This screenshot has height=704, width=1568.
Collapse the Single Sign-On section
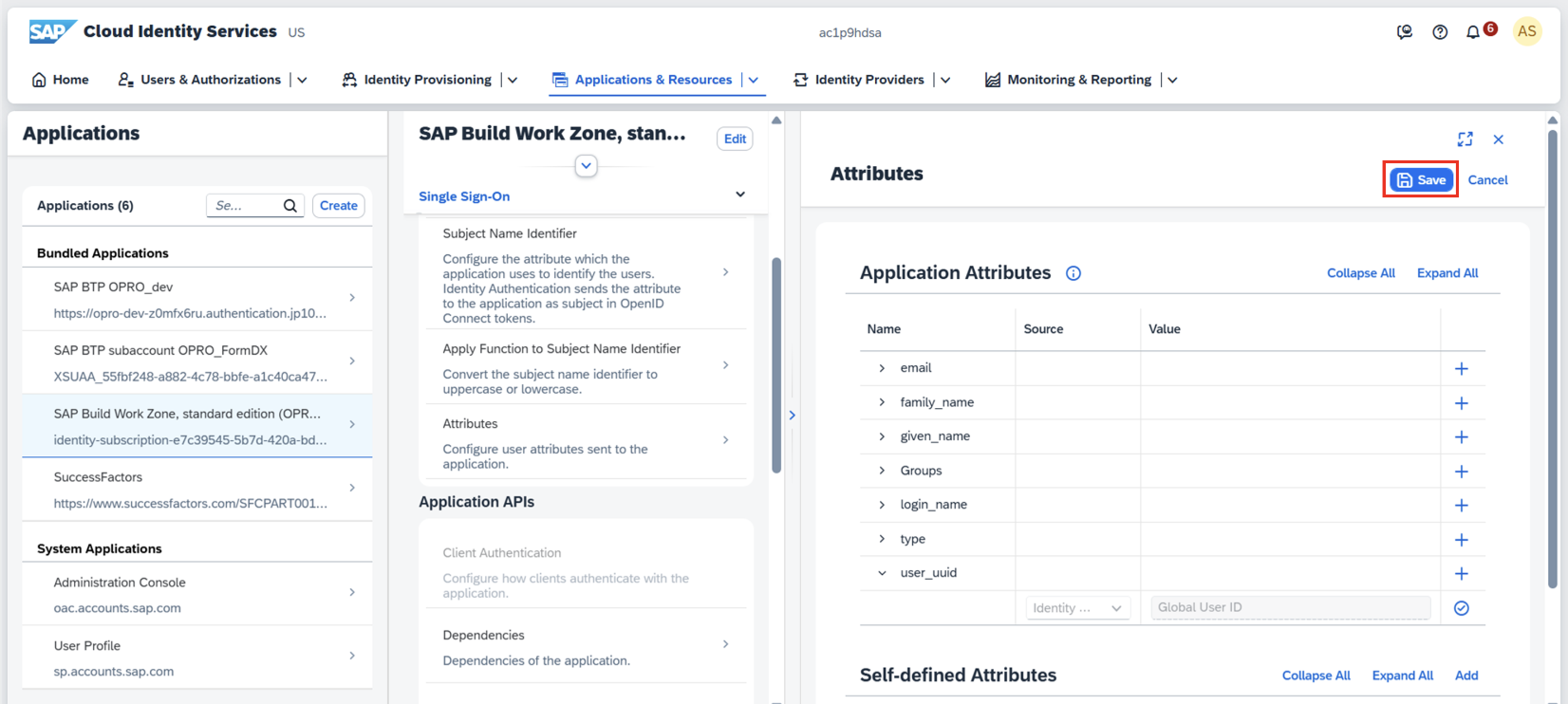click(x=740, y=195)
